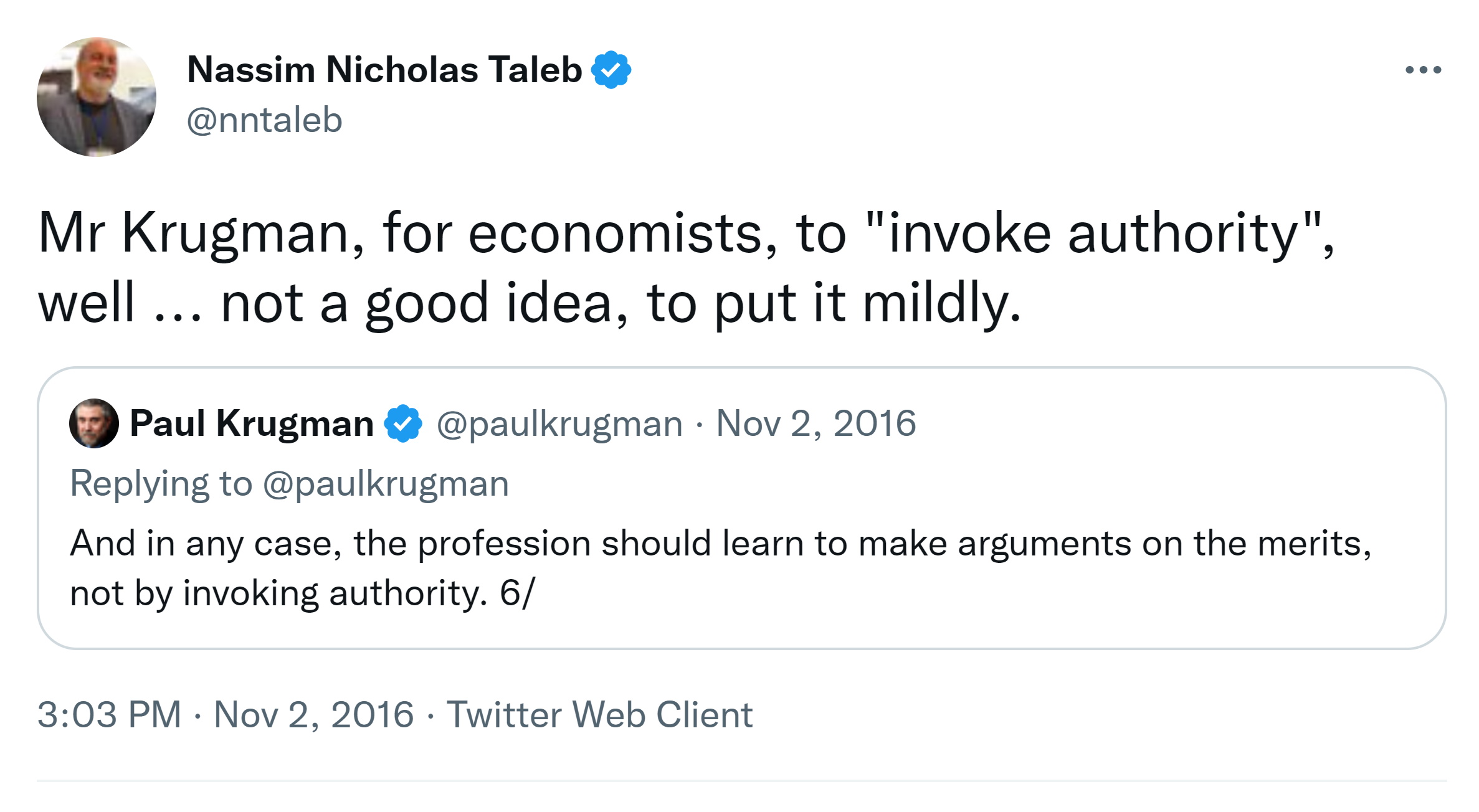This screenshot has height=812, width=1479.
Task: Visit the @nntaleb handle link
Action: 265,120
